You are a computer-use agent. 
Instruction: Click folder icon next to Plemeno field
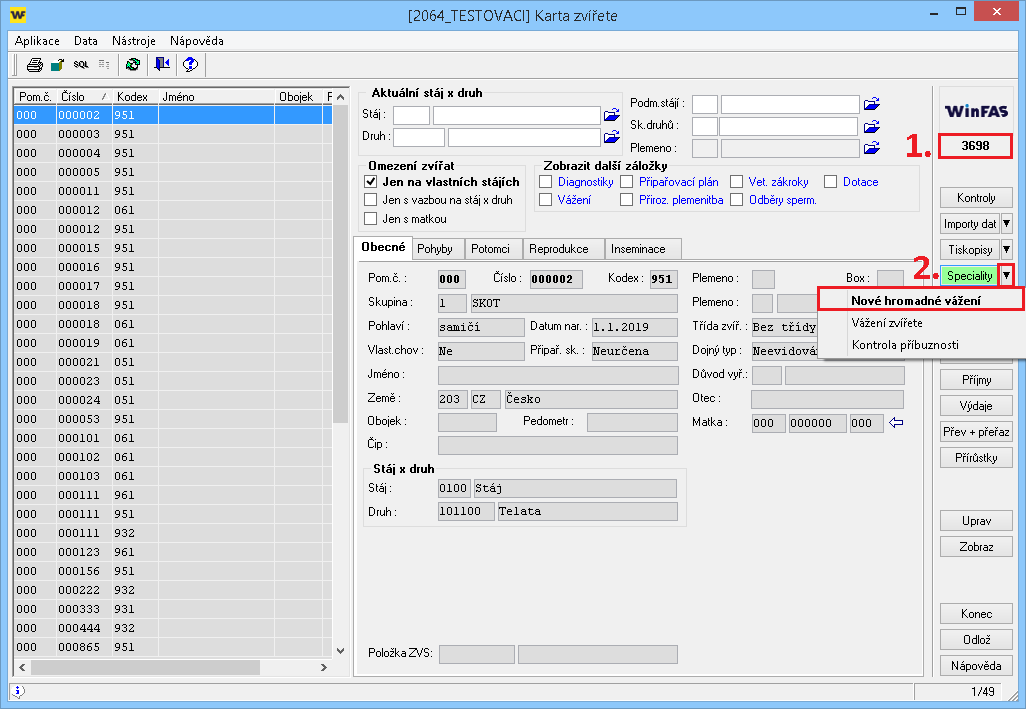[x=871, y=148]
